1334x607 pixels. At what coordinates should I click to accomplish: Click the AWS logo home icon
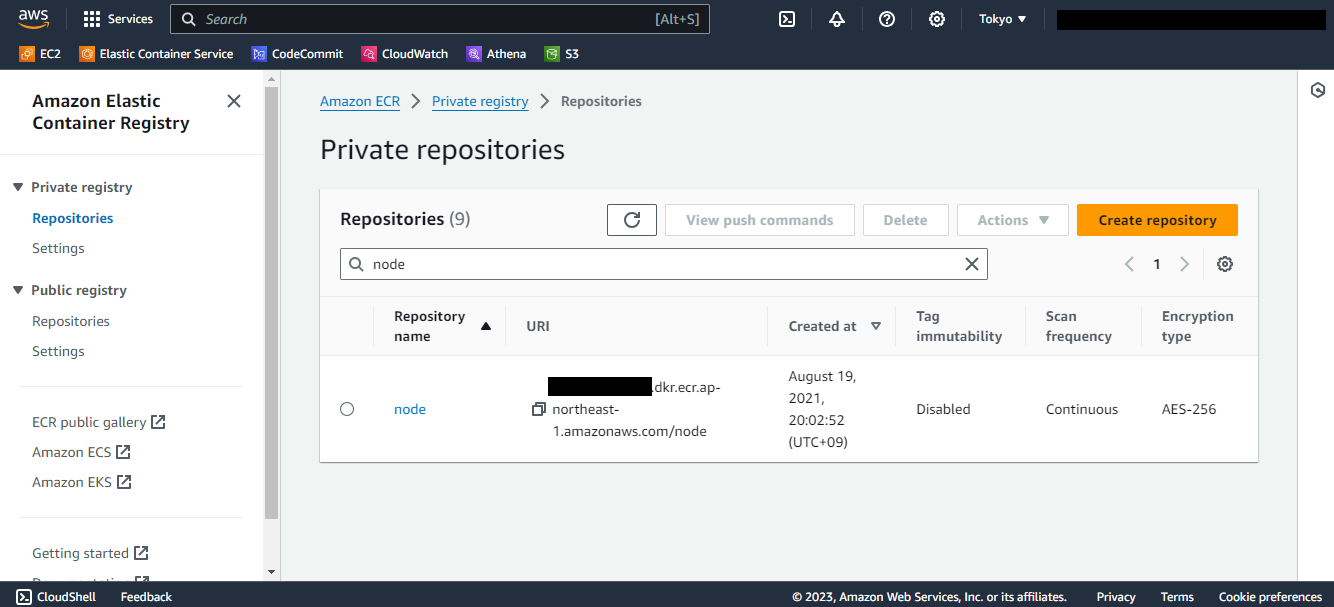pos(33,19)
